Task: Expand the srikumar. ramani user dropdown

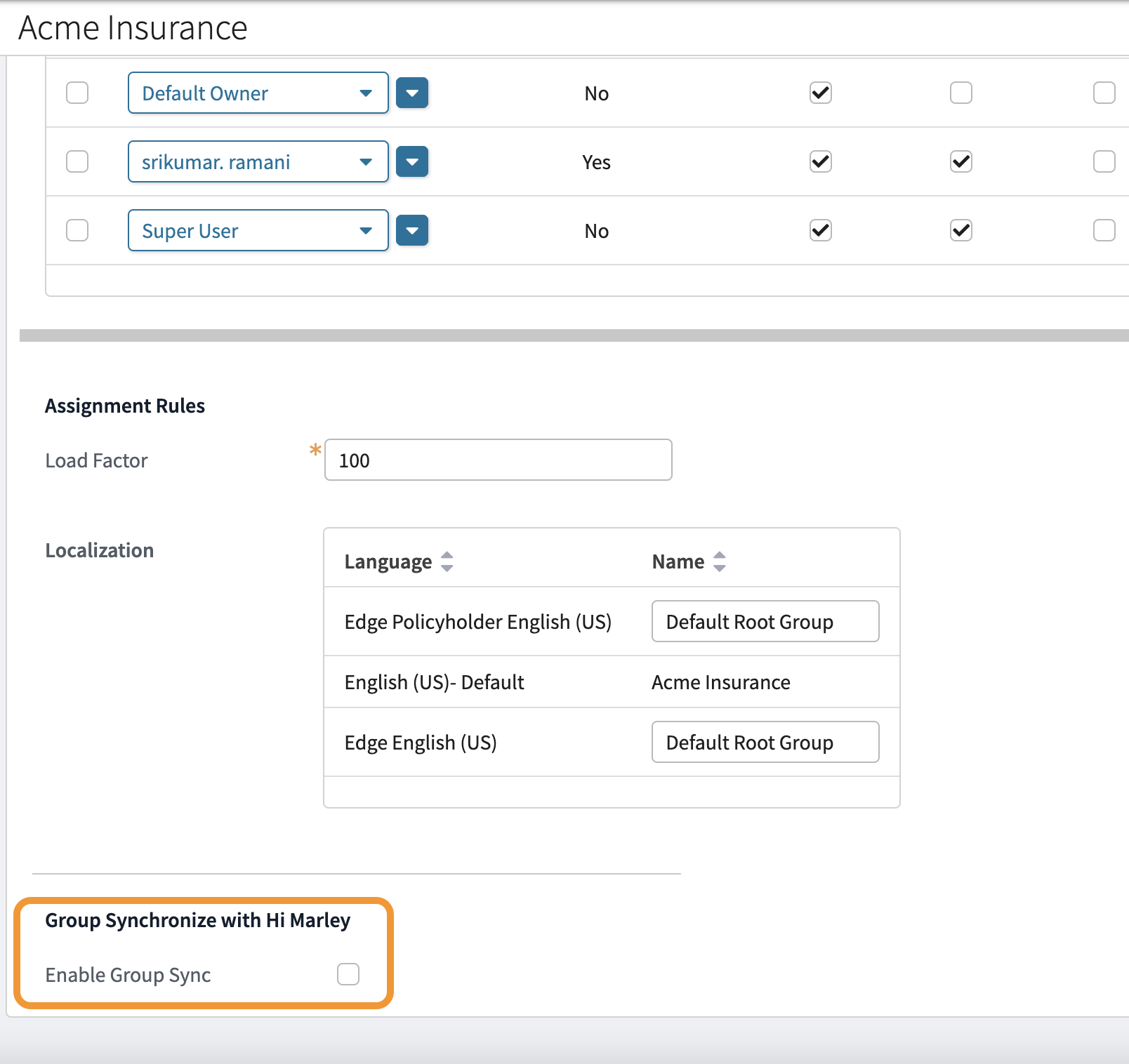Action: click(258, 161)
